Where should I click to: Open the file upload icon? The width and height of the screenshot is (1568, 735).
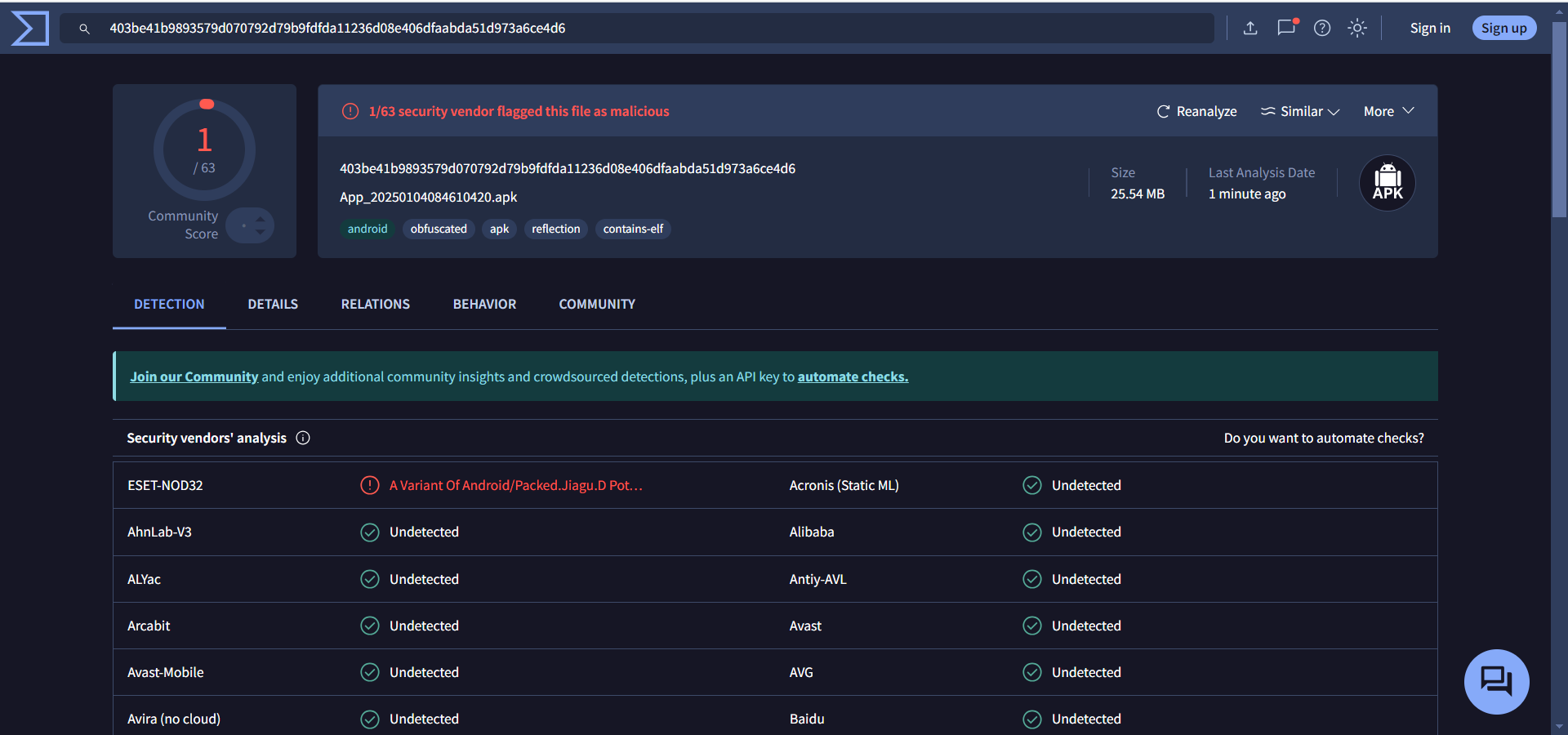pos(1249,29)
